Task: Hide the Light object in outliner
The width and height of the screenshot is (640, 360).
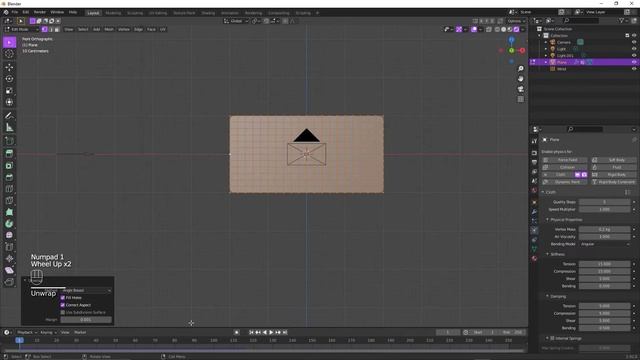Action: (x=634, y=49)
